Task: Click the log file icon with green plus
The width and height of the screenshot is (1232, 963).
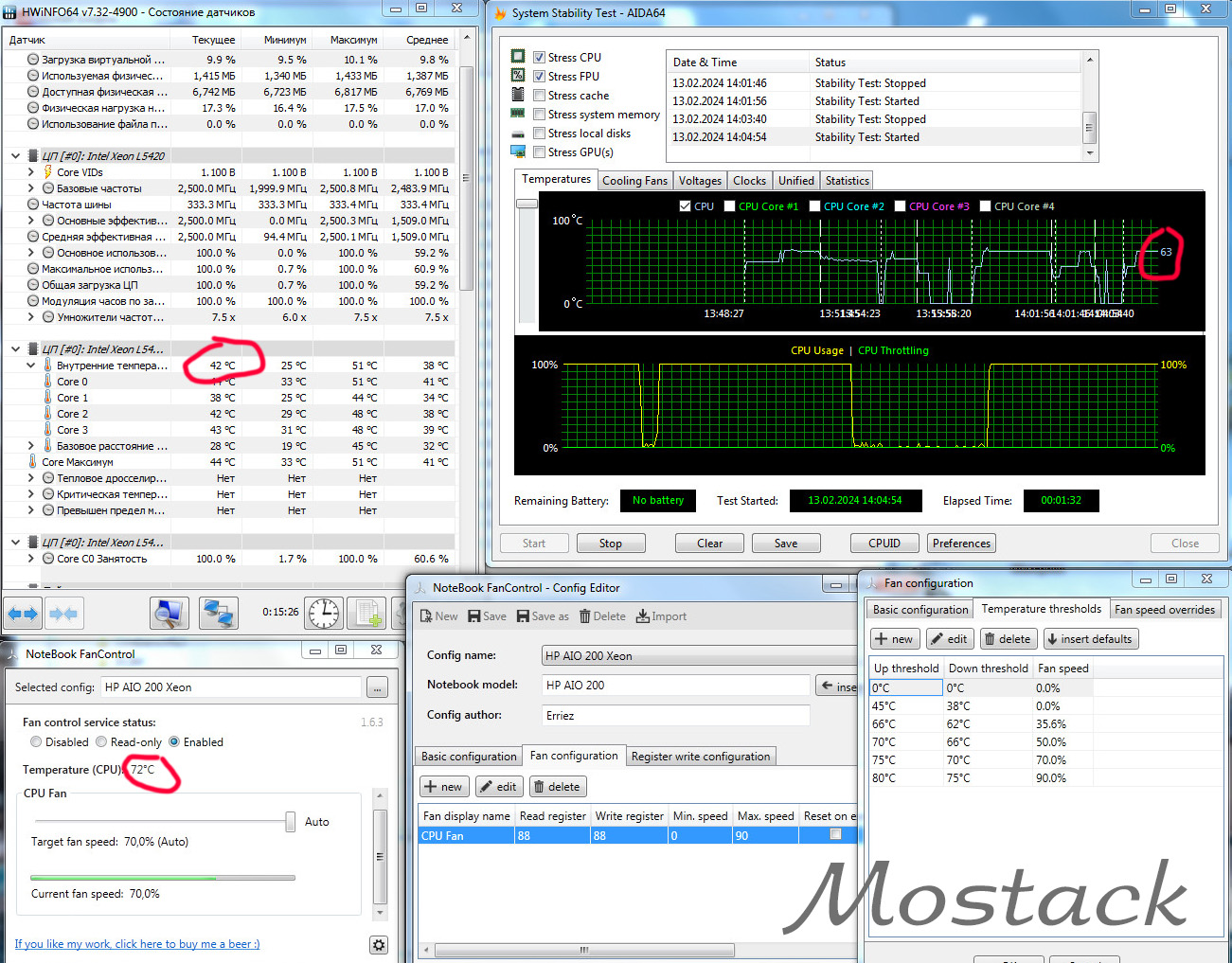Action: [367, 614]
